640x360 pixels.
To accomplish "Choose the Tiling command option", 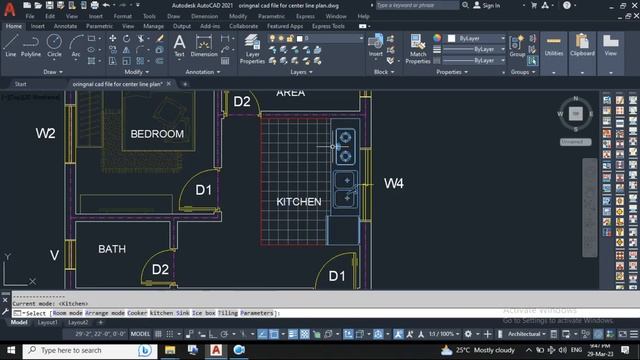I will [228, 313].
